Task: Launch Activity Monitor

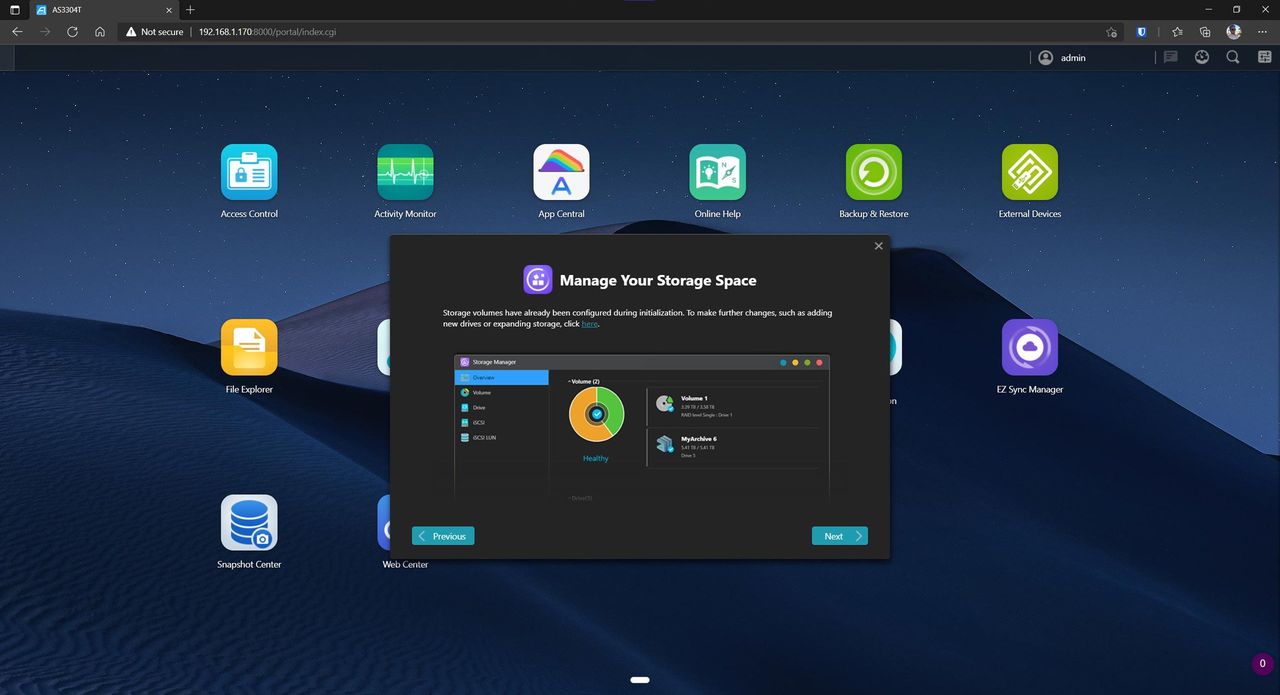Action: coord(405,172)
